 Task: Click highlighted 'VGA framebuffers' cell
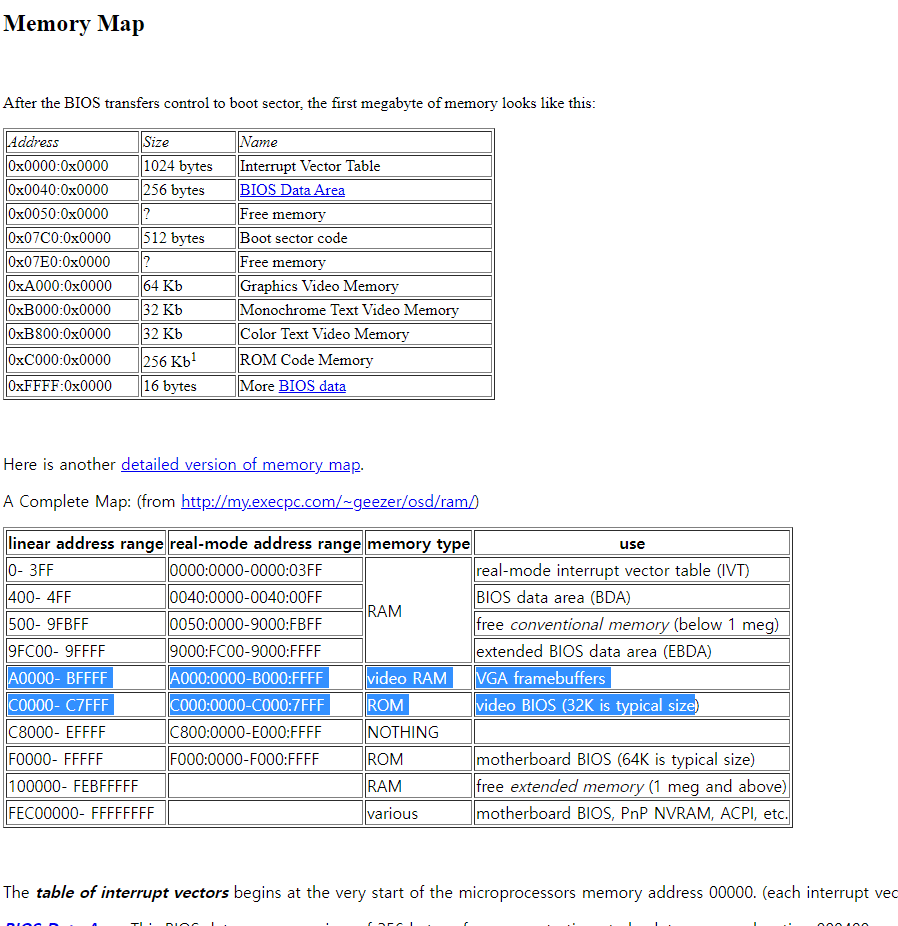[x=632, y=678]
